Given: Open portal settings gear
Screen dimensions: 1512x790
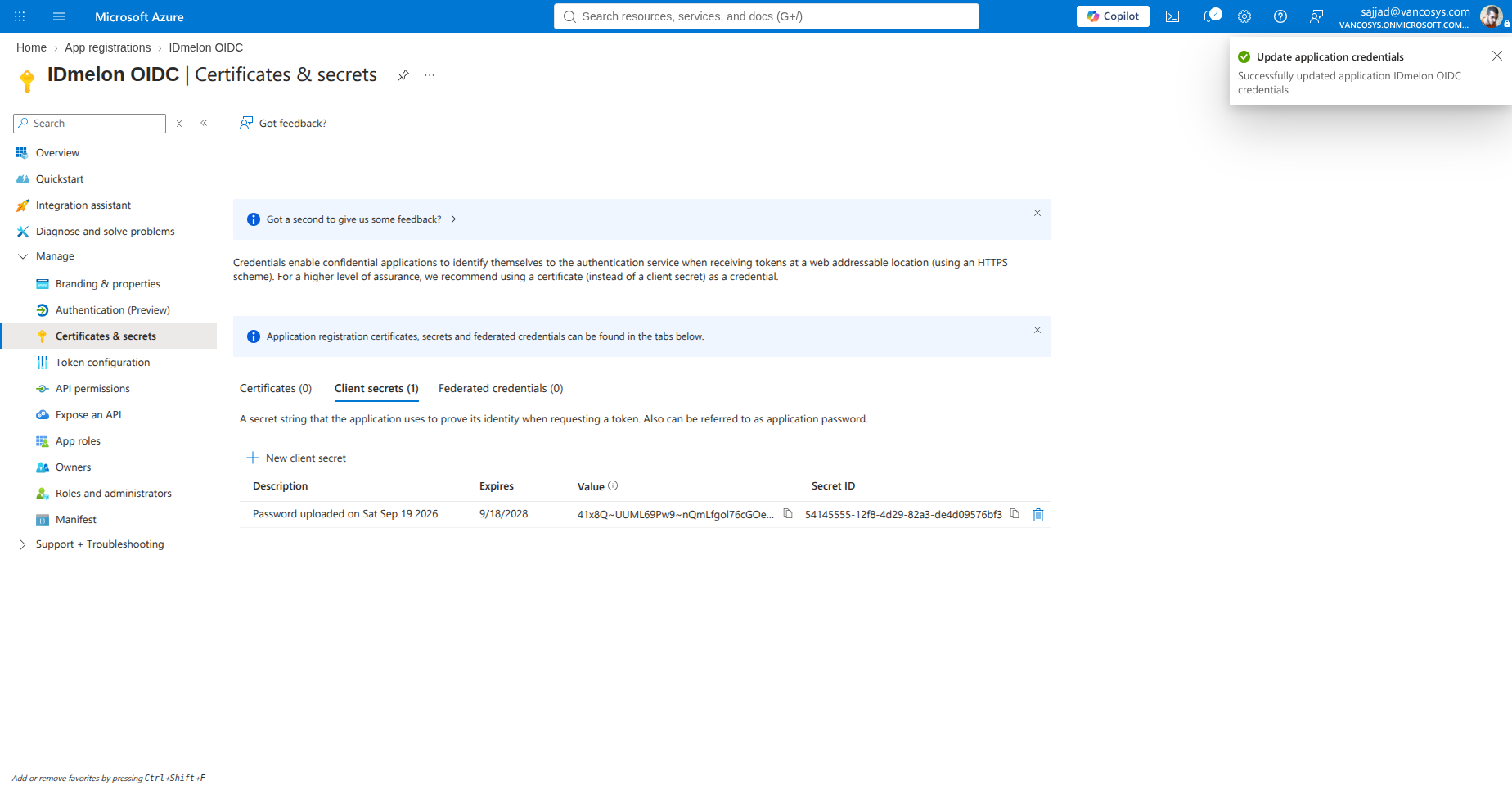Looking at the screenshot, I should [1244, 16].
